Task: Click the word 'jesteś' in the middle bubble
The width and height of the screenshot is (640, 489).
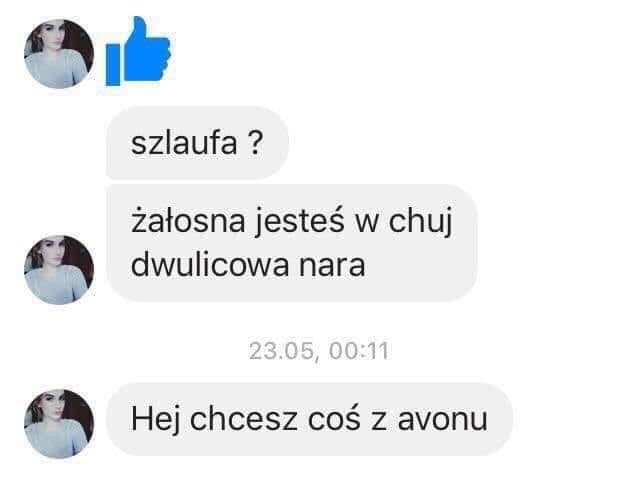Action: [x=300, y=222]
